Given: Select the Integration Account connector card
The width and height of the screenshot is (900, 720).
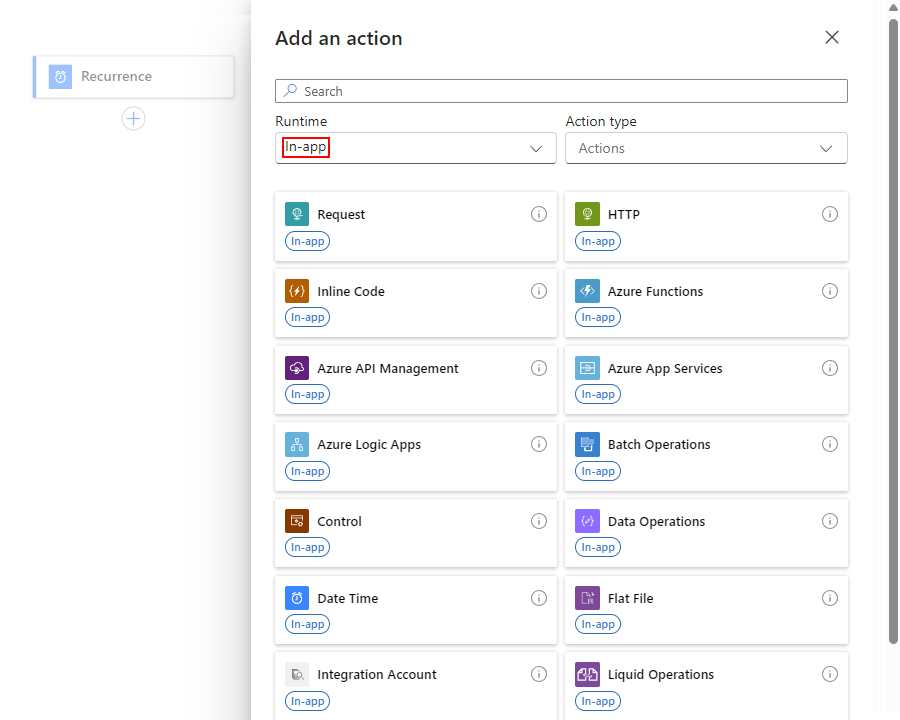Looking at the screenshot, I should 415,685.
